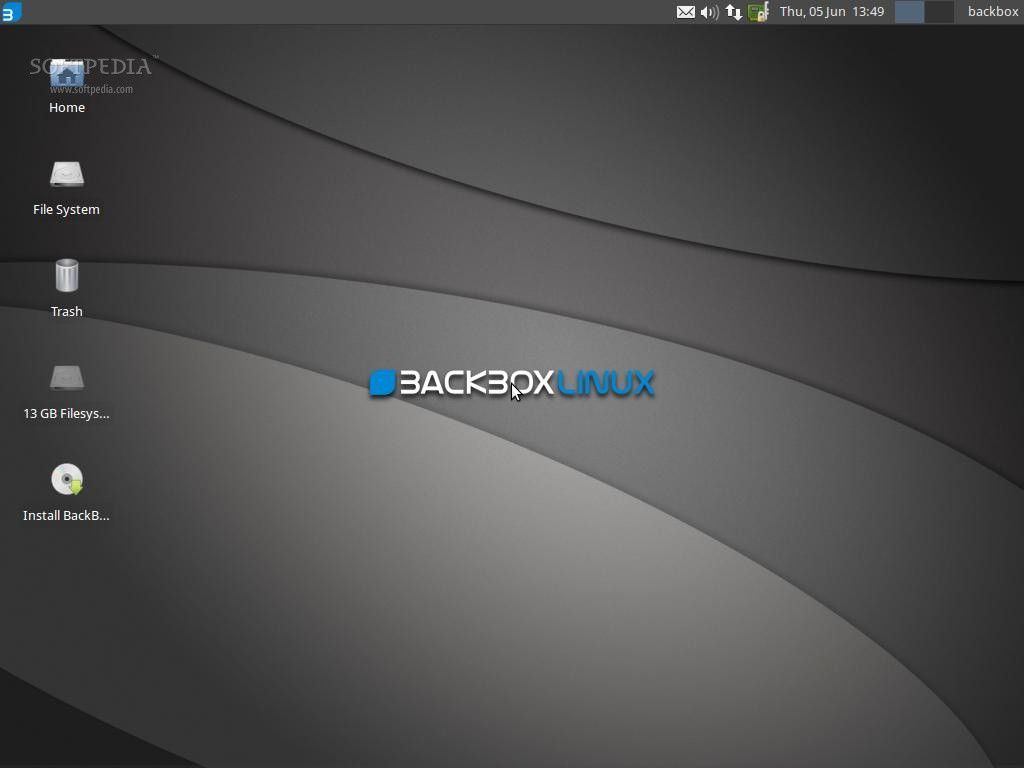Open the mail envelope tray icon
The width and height of the screenshot is (1024, 768).
685,12
